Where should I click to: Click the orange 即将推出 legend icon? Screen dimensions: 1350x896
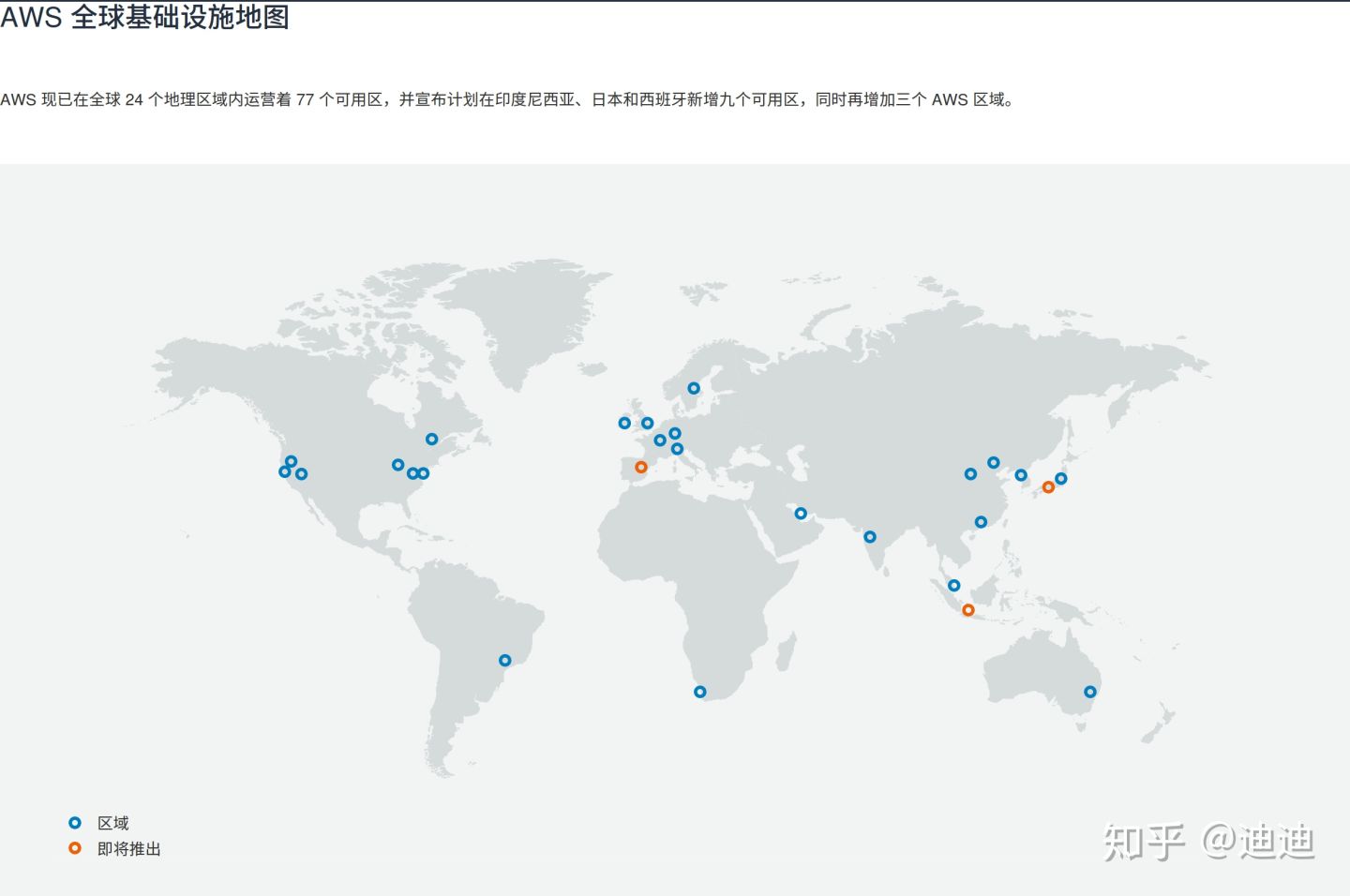click(x=75, y=848)
